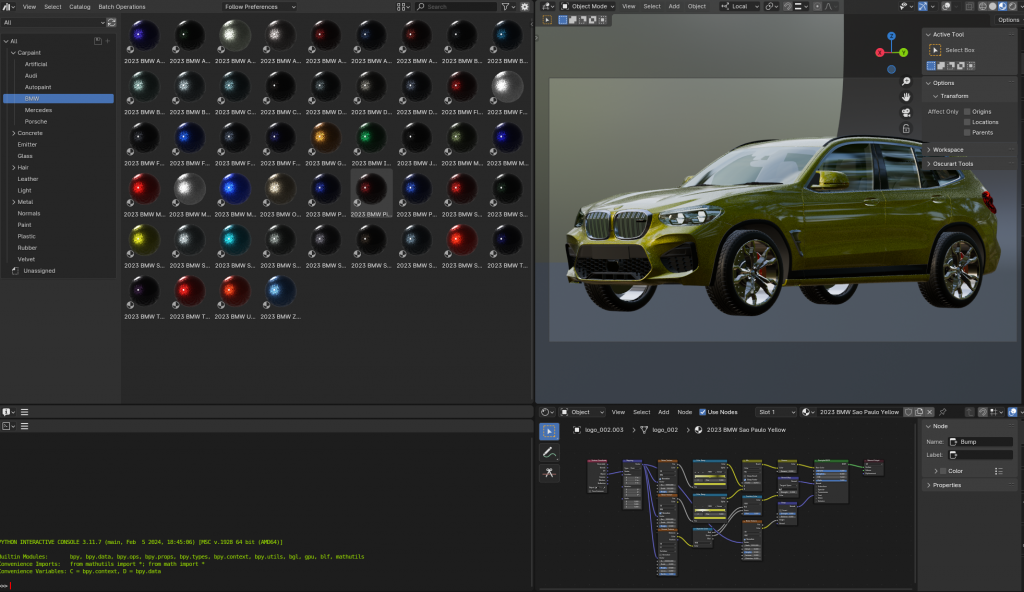1024x592 pixels.
Task: Click the pan hand icon in viewport
Action: click(906, 97)
